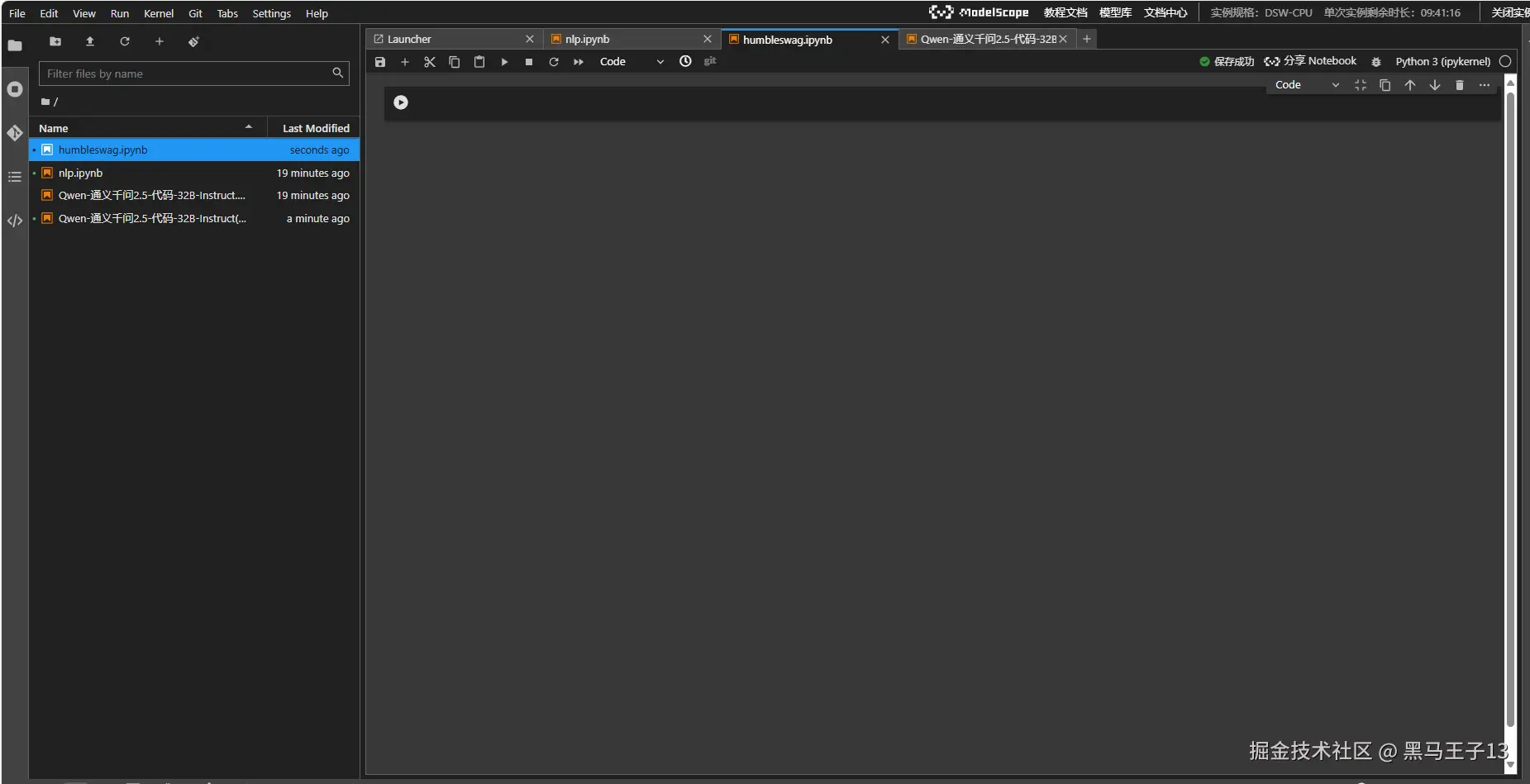Open the ModelScope tutorial docs link
The image size is (1530, 784).
(1065, 12)
